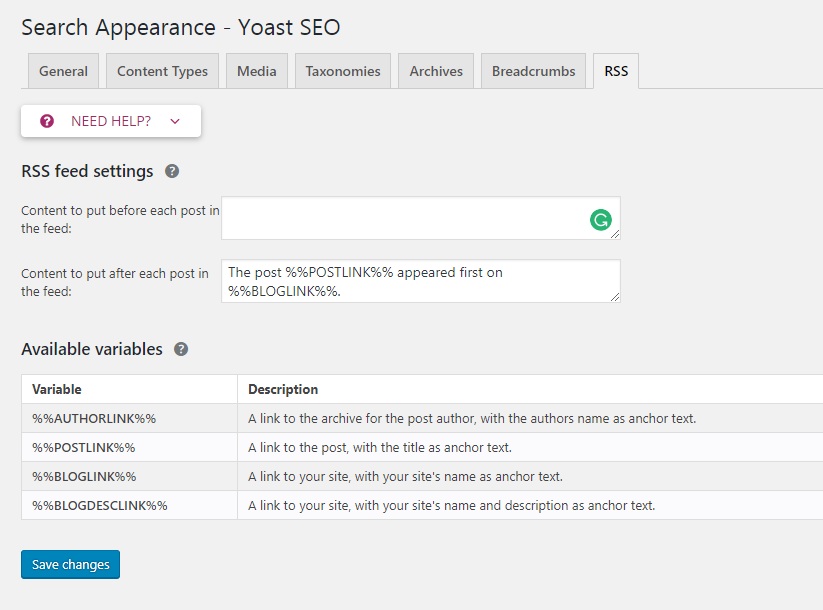The image size is (823, 610).
Task: Click resize handle of the before-post textarea
Action: (615, 234)
